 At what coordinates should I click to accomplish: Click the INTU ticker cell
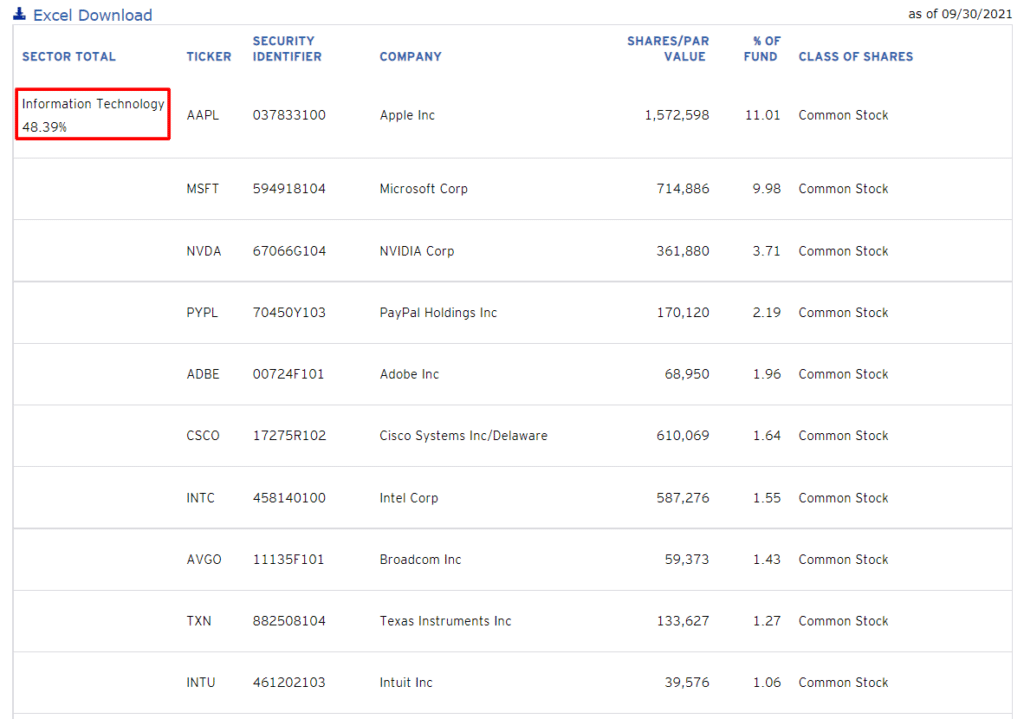200,682
